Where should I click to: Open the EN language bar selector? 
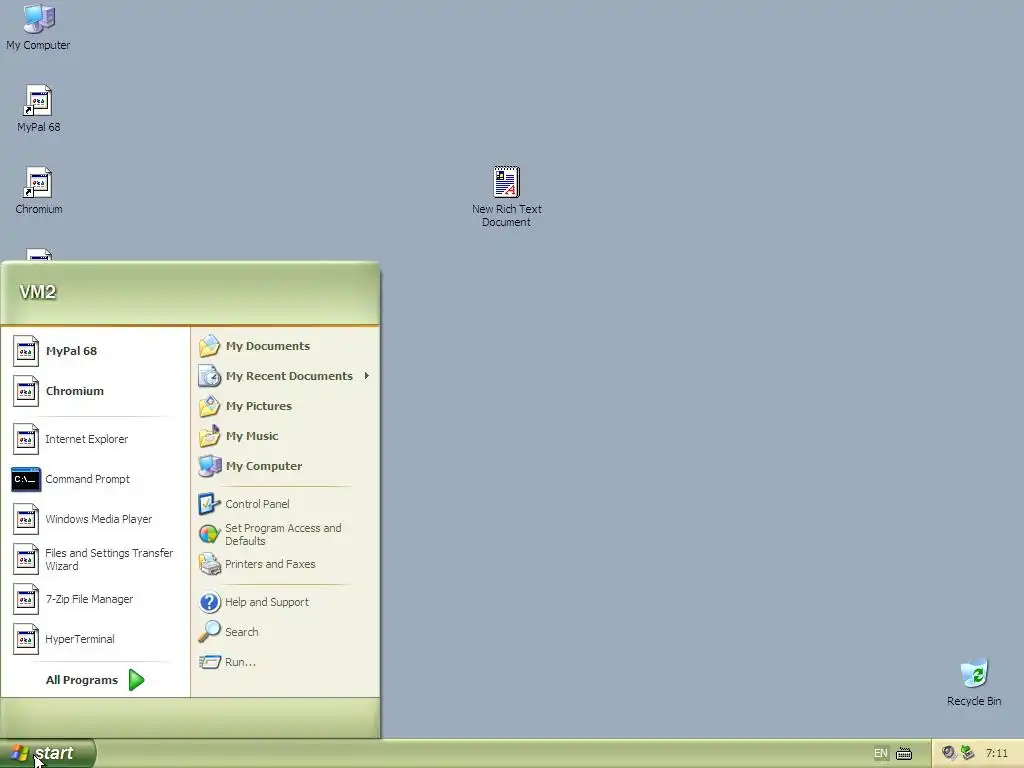(880, 754)
